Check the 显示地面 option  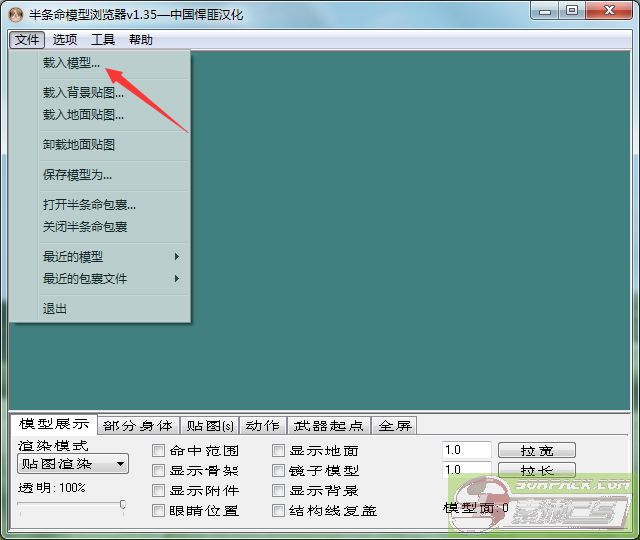pos(279,451)
